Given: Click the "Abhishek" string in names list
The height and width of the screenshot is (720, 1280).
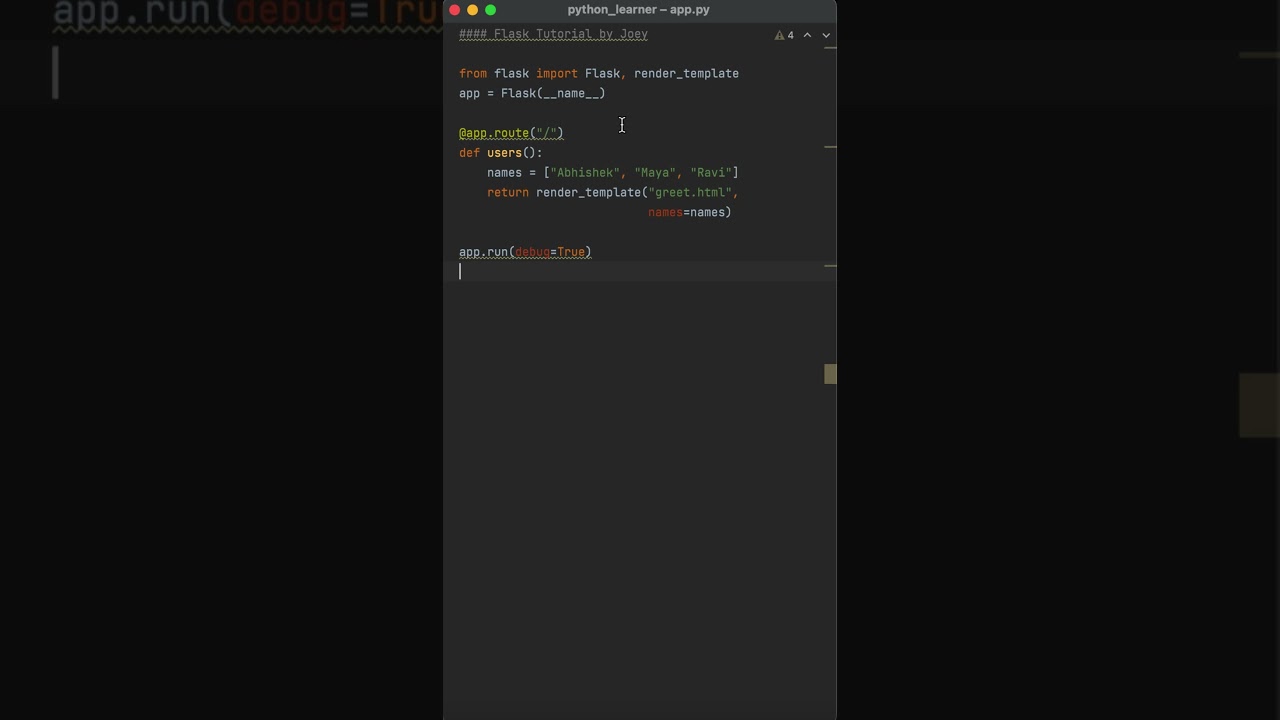Looking at the screenshot, I should coord(585,173).
